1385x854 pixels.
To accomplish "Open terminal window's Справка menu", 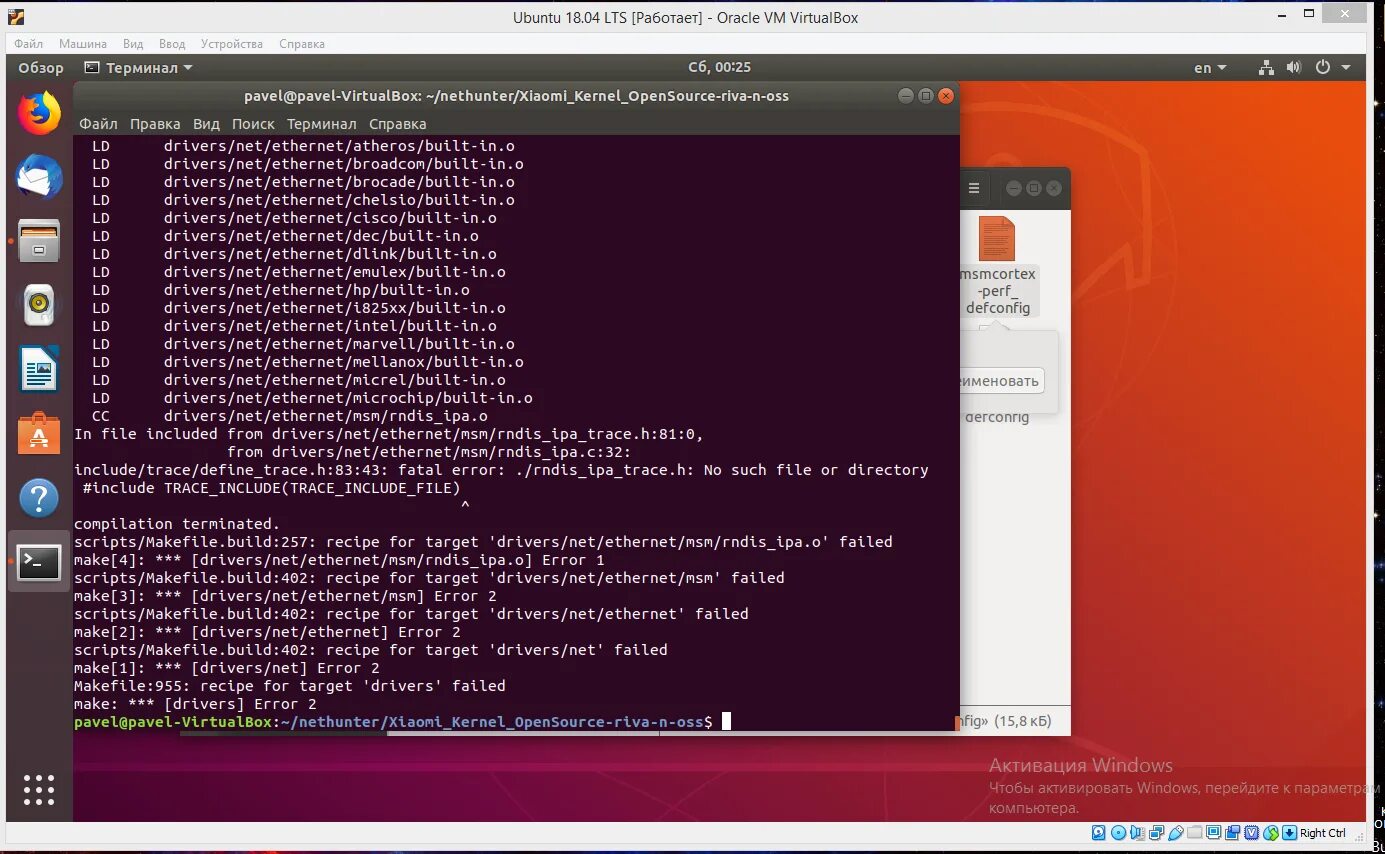I will (x=397, y=124).
